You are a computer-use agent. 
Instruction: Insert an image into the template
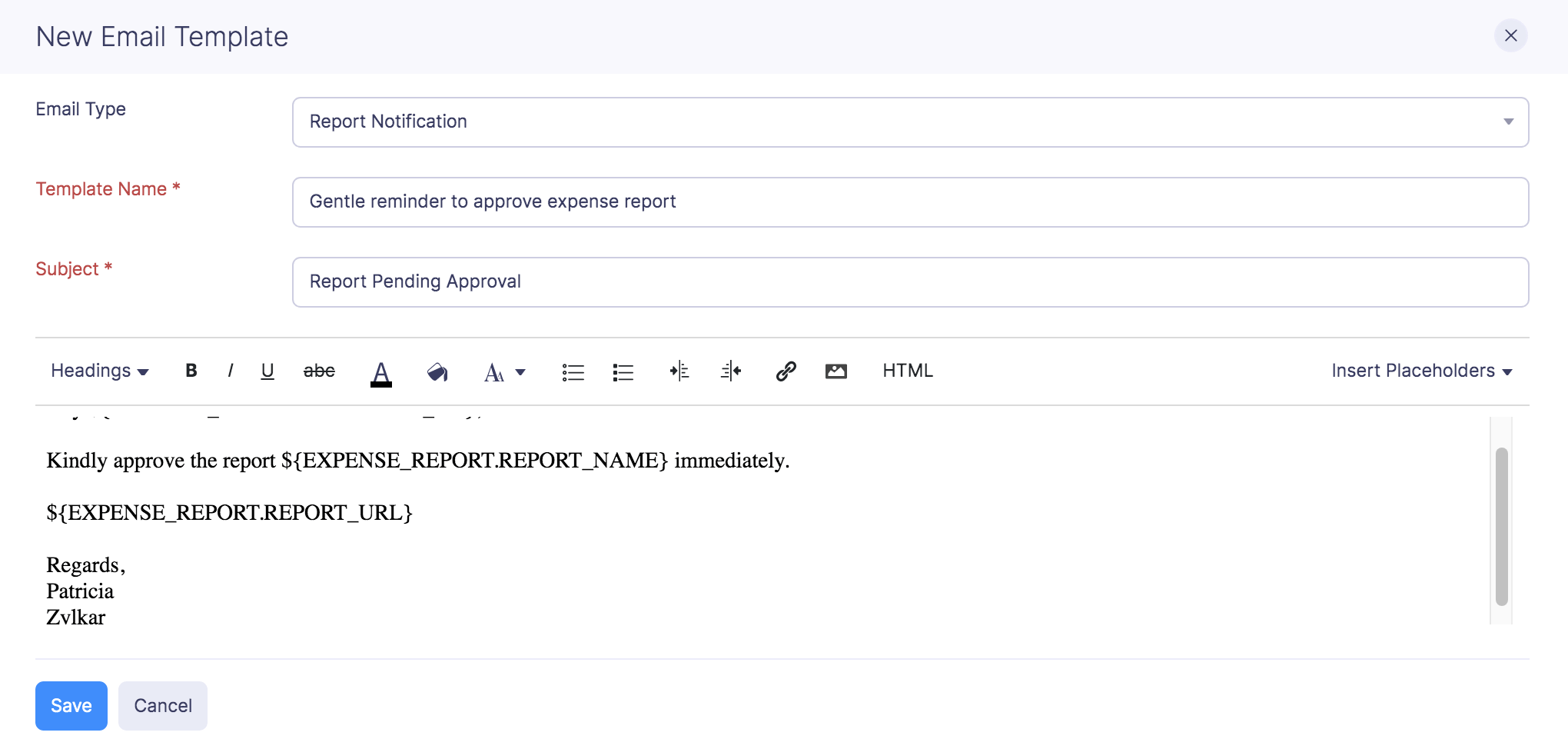pyautogui.click(x=836, y=371)
